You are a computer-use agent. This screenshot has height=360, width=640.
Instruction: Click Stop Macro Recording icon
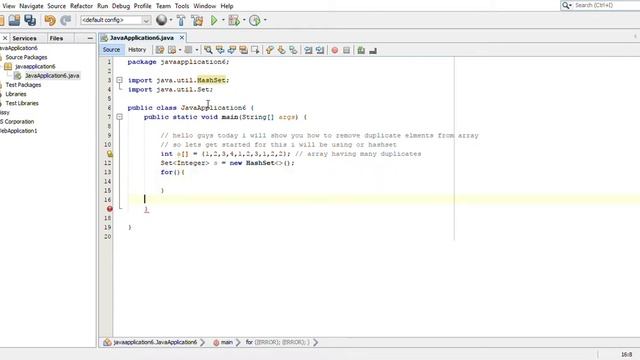pyautogui.click(x=347, y=50)
